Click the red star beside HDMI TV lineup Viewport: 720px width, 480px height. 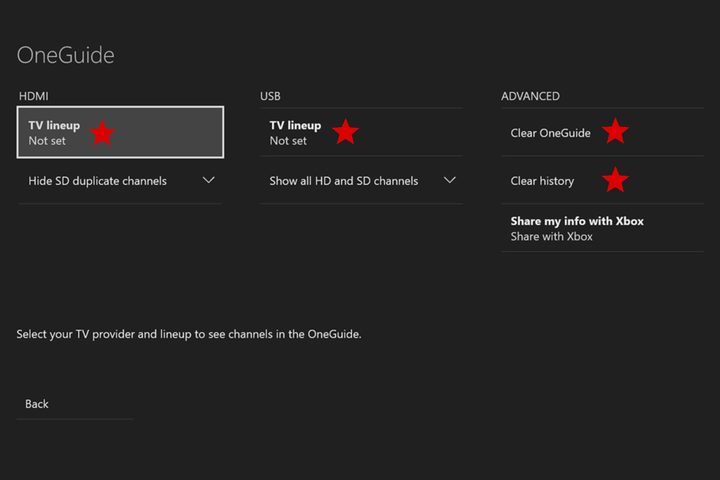coord(102,132)
